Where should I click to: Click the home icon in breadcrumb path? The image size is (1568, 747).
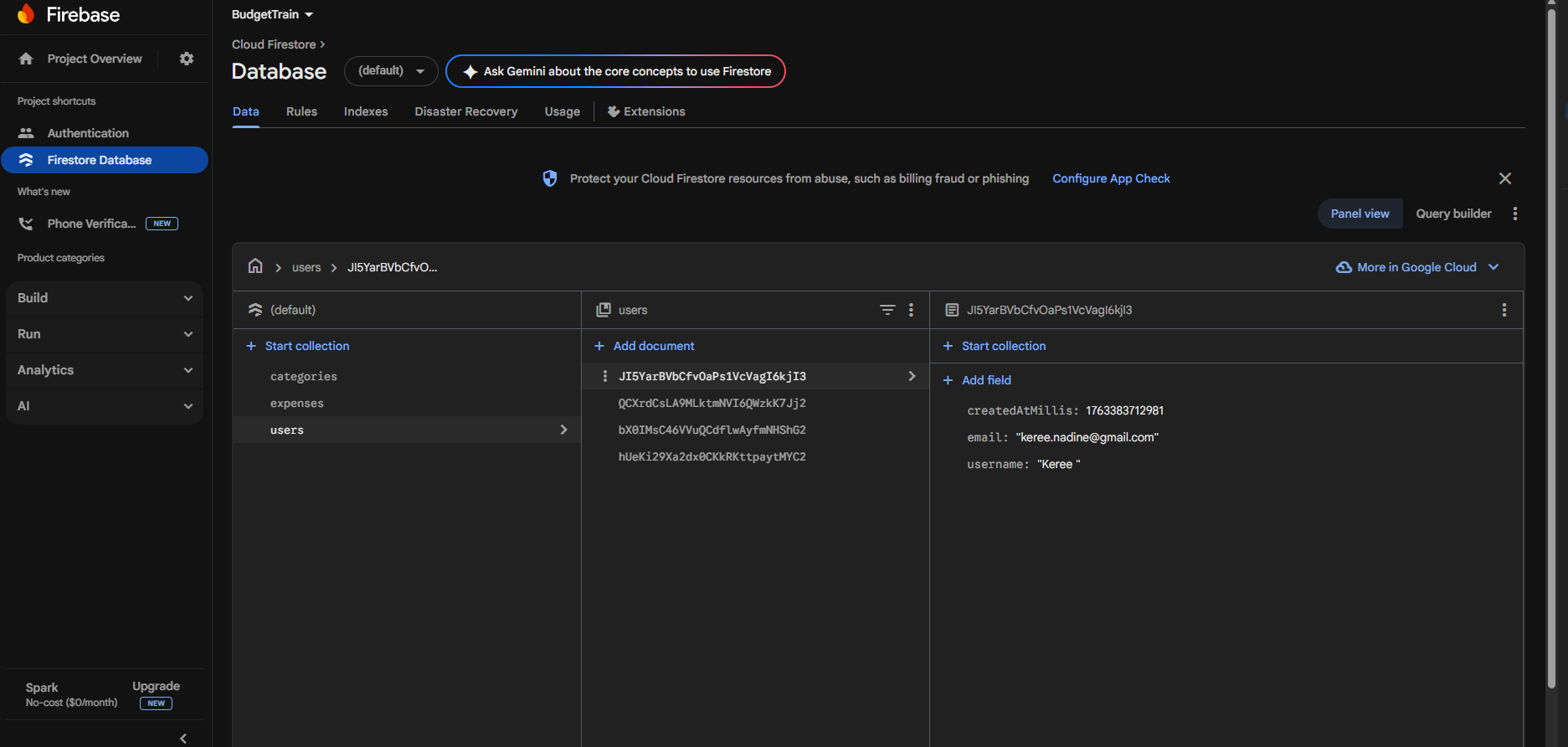[255, 266]
